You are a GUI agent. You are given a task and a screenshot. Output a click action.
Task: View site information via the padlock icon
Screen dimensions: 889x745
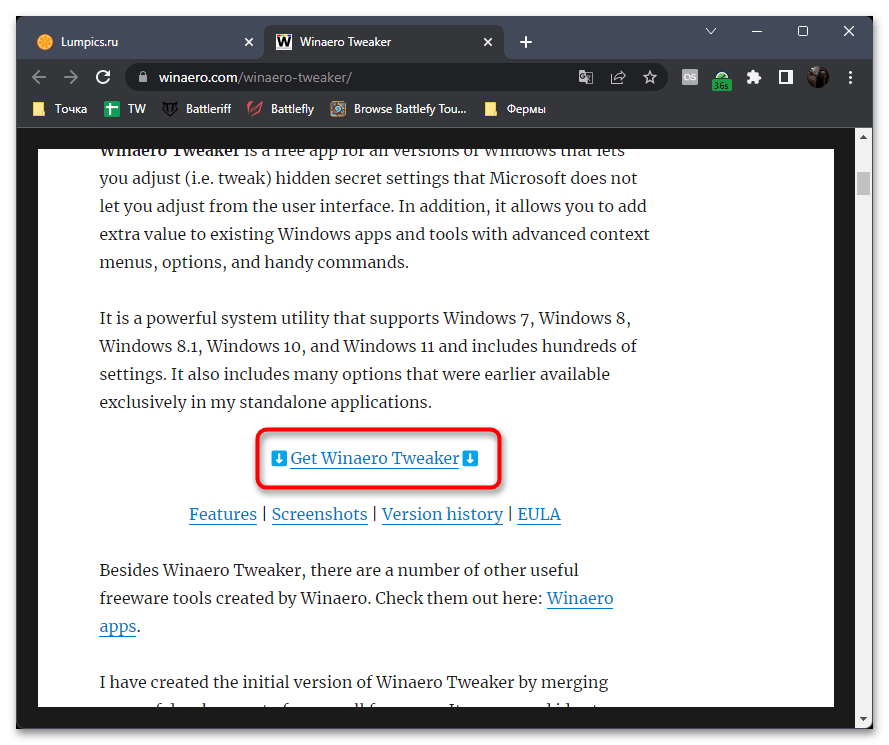[143, 77]
